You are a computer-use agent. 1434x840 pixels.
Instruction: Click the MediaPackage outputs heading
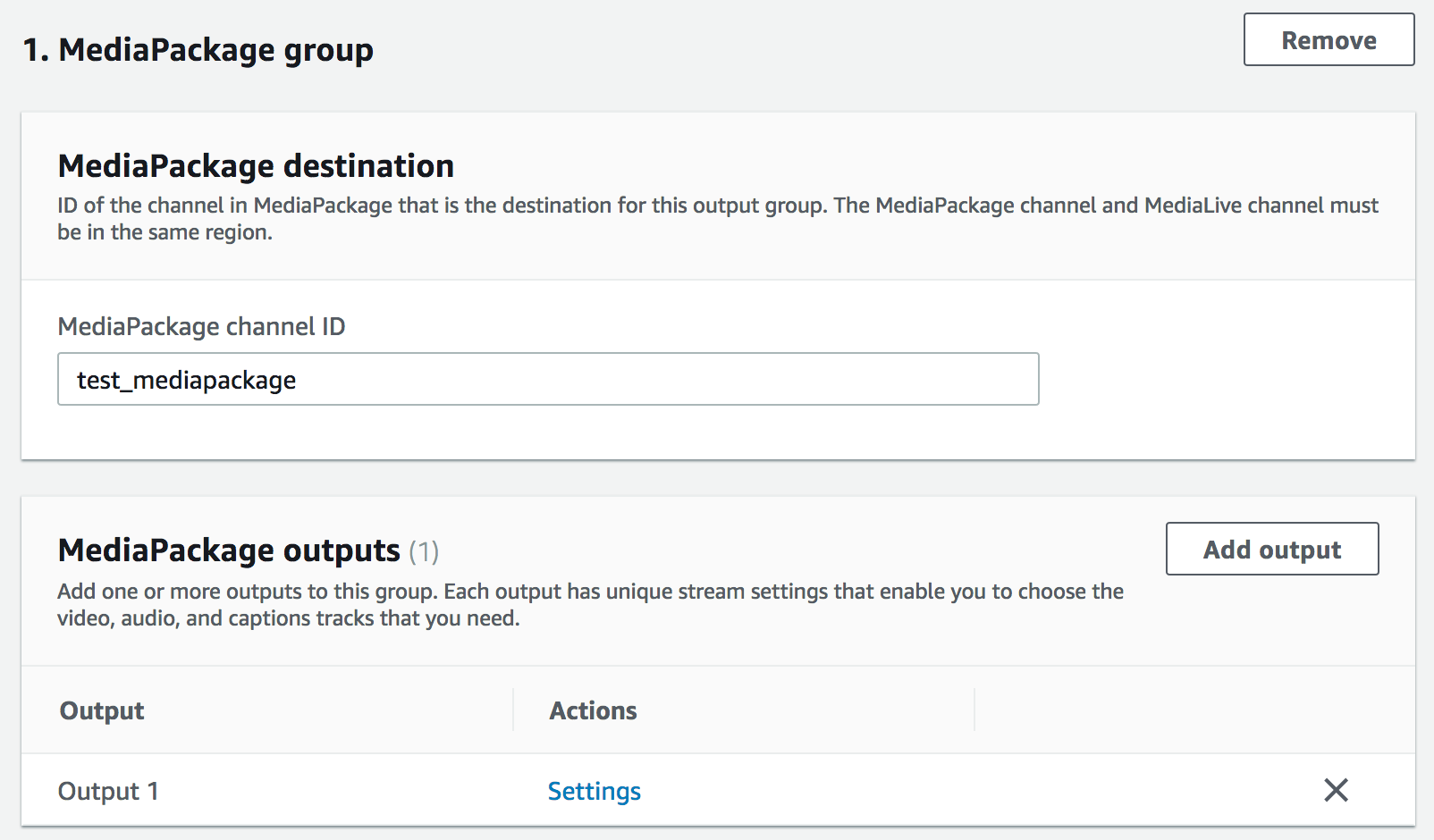(x=229, y=550)
